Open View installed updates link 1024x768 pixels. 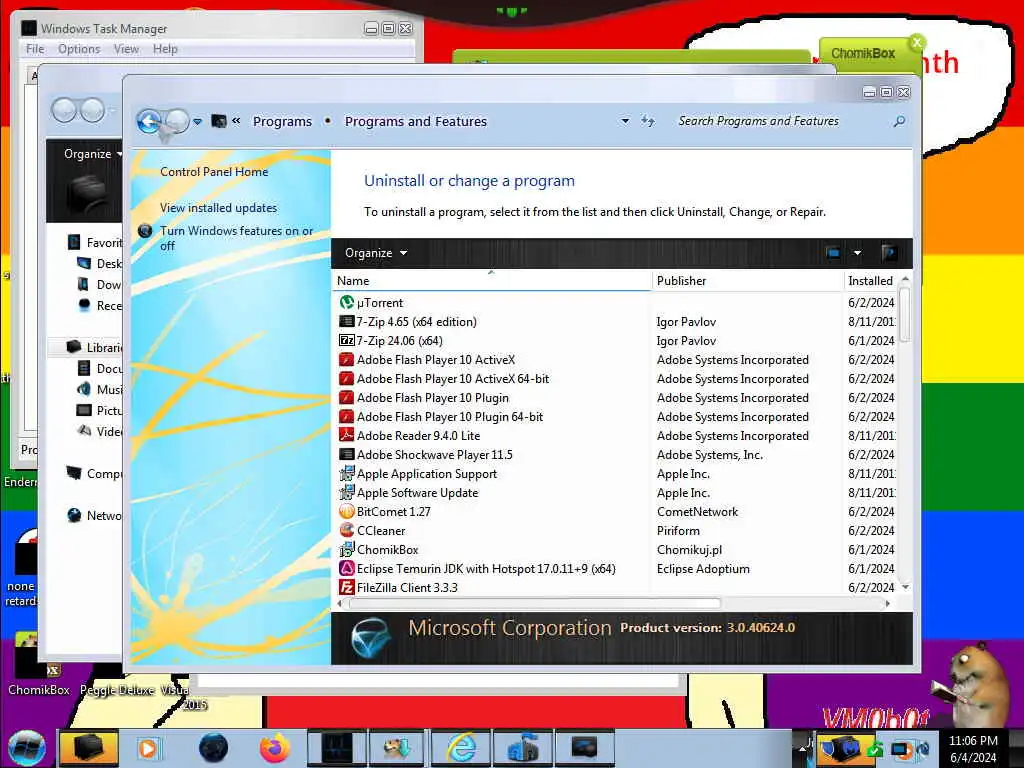218,208
